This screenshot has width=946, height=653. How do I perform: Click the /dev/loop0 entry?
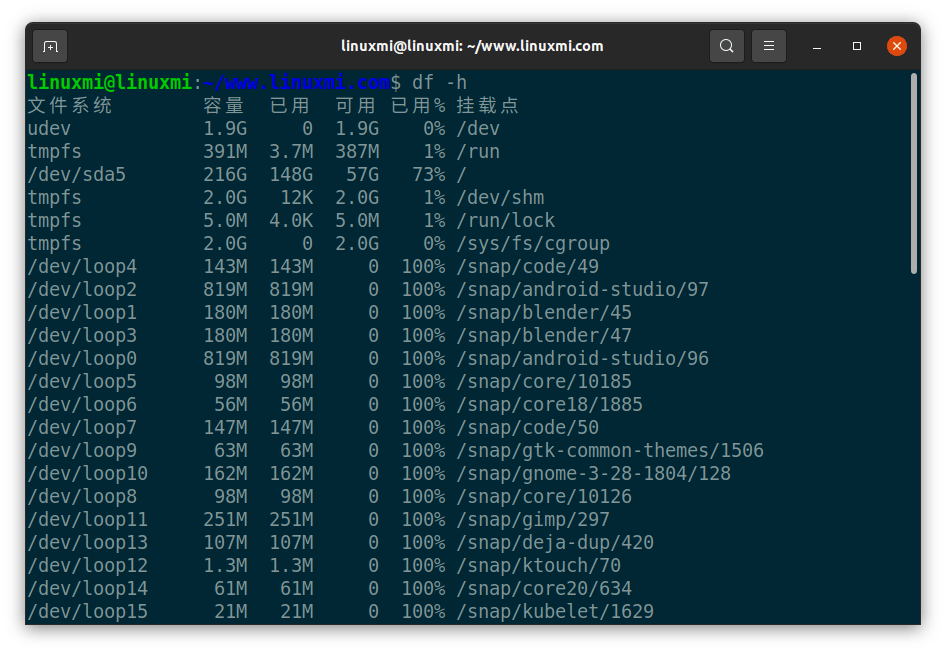point(82,358)
